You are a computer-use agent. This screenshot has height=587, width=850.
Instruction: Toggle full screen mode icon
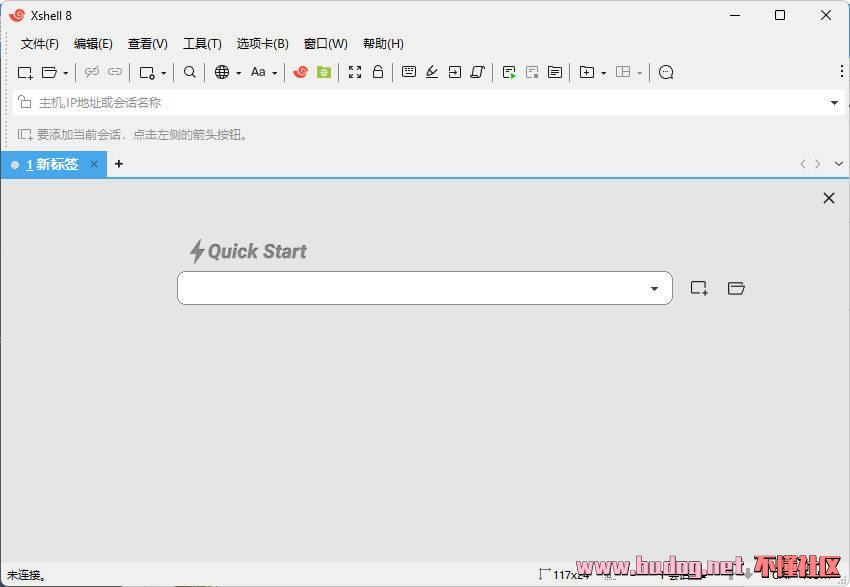355,72
